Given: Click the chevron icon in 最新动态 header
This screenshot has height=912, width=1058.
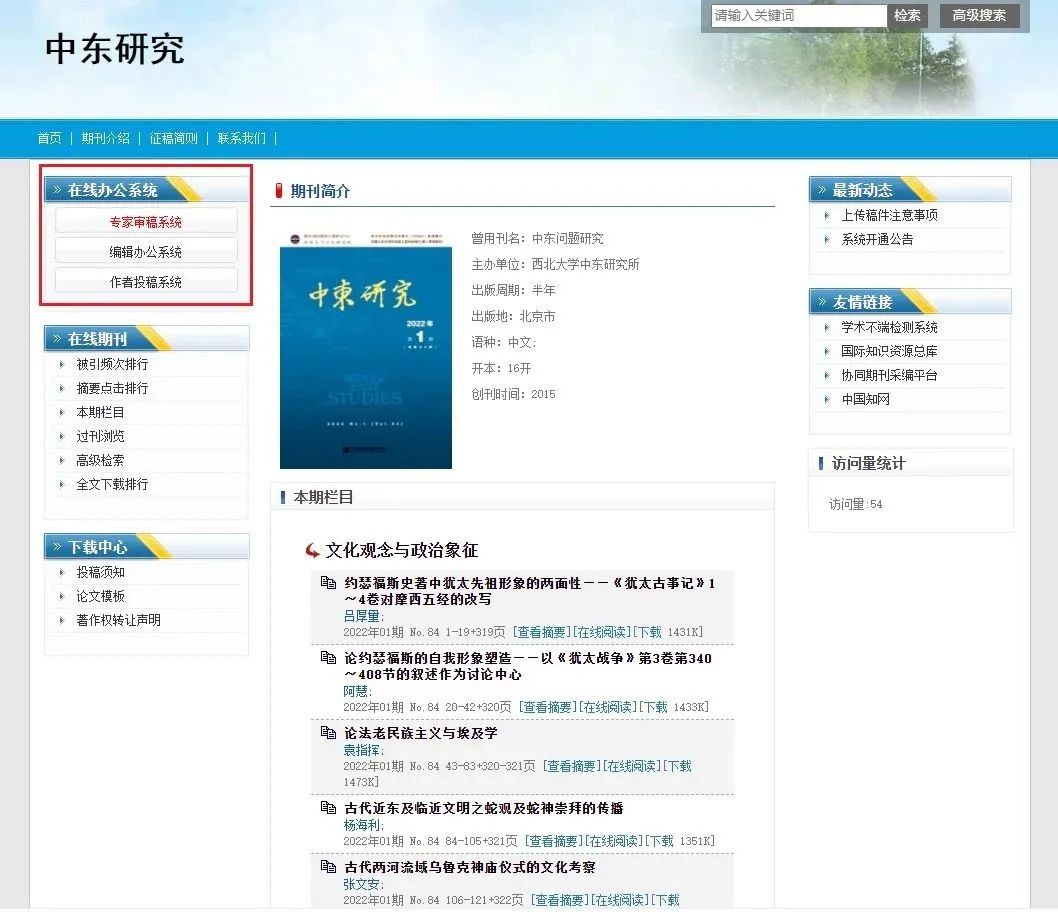Looking at the screenshot, I should (822, 190).
